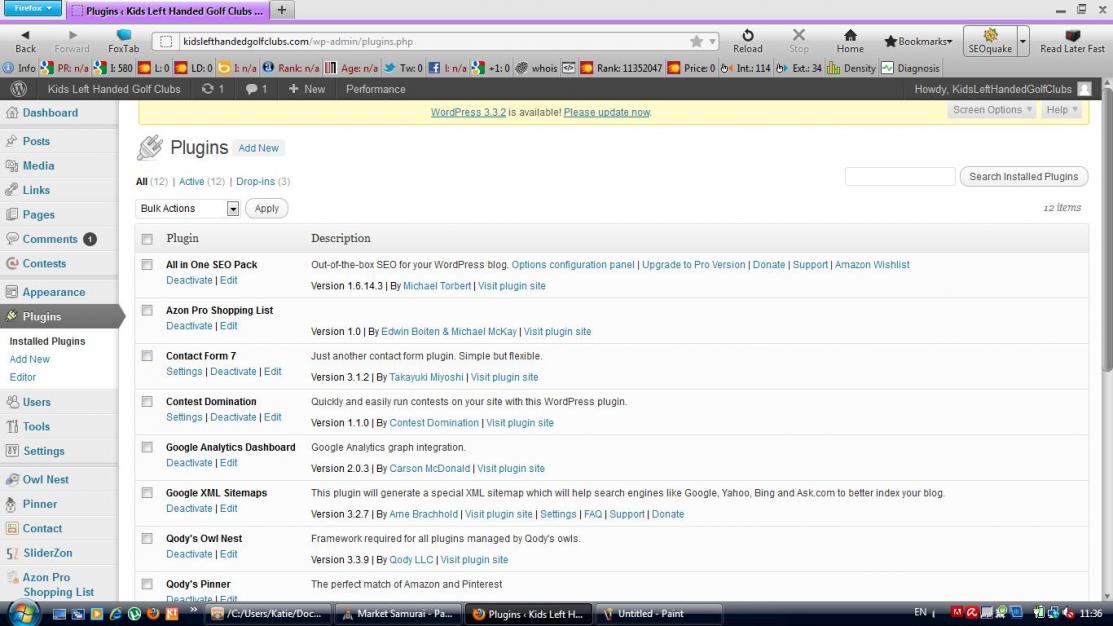The width and height of the screenshot is (1113, 626).
Task: Check the Google Analytics Dashboard checkbox
Action: (x=147, y=447)
